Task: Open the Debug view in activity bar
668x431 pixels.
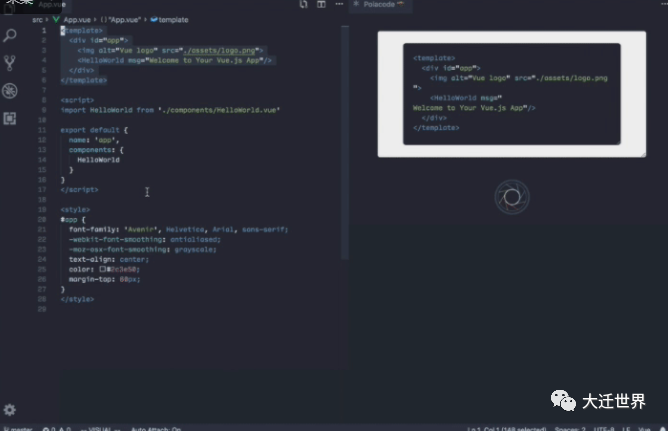Action: point(10,91)
